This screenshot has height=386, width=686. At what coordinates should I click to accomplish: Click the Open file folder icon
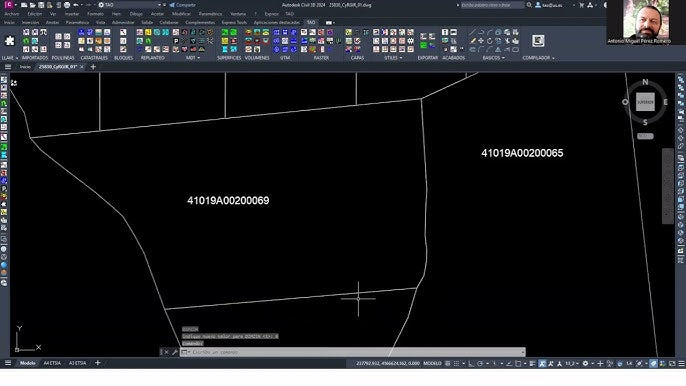click(33, 5)
